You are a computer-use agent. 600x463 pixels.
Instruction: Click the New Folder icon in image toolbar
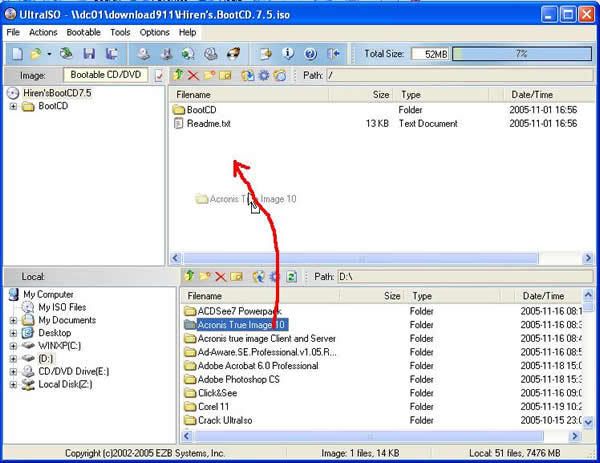(x=209, y=75)
